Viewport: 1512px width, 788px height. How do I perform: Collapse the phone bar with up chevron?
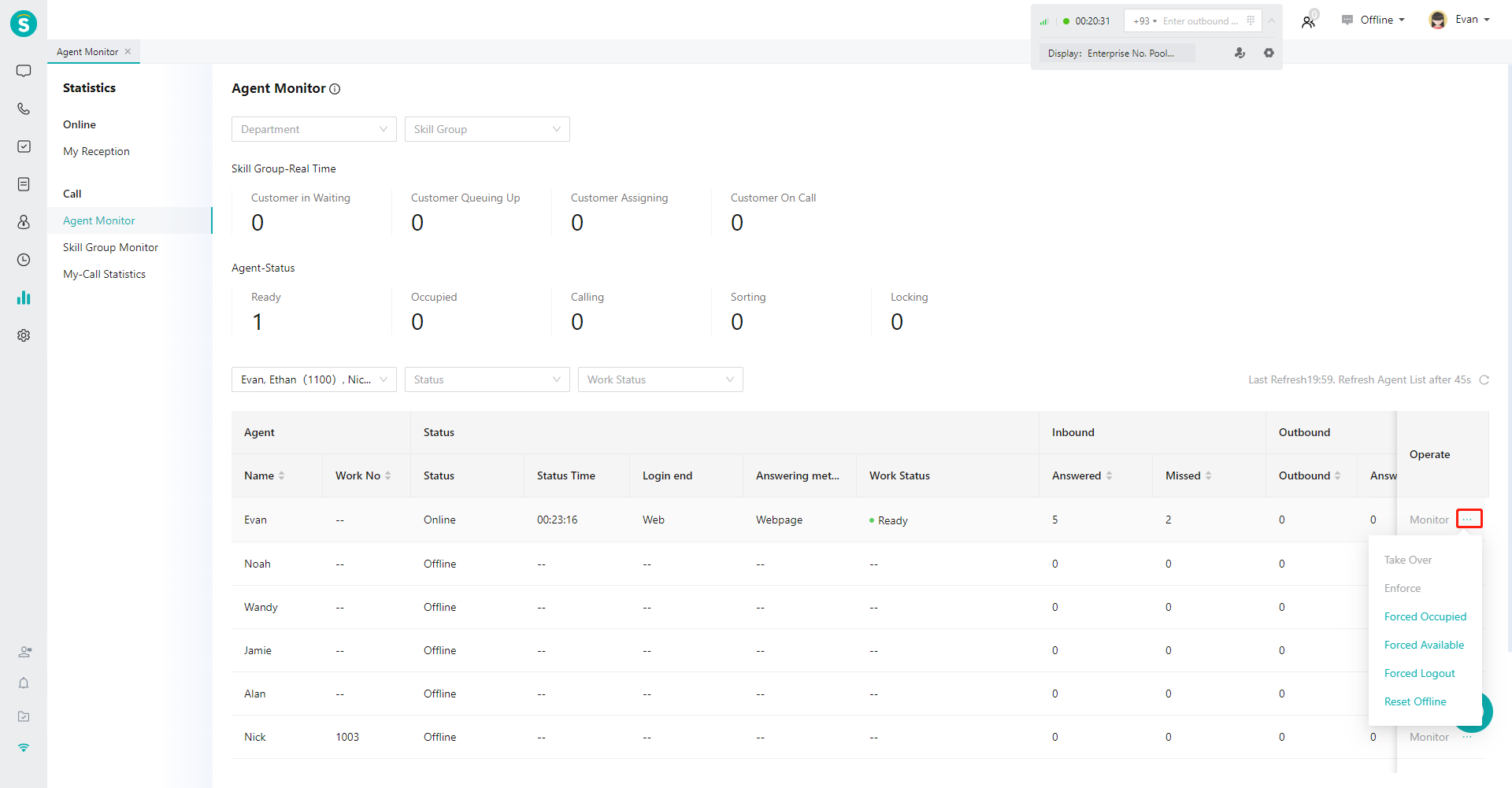[x=1272, y=20]
